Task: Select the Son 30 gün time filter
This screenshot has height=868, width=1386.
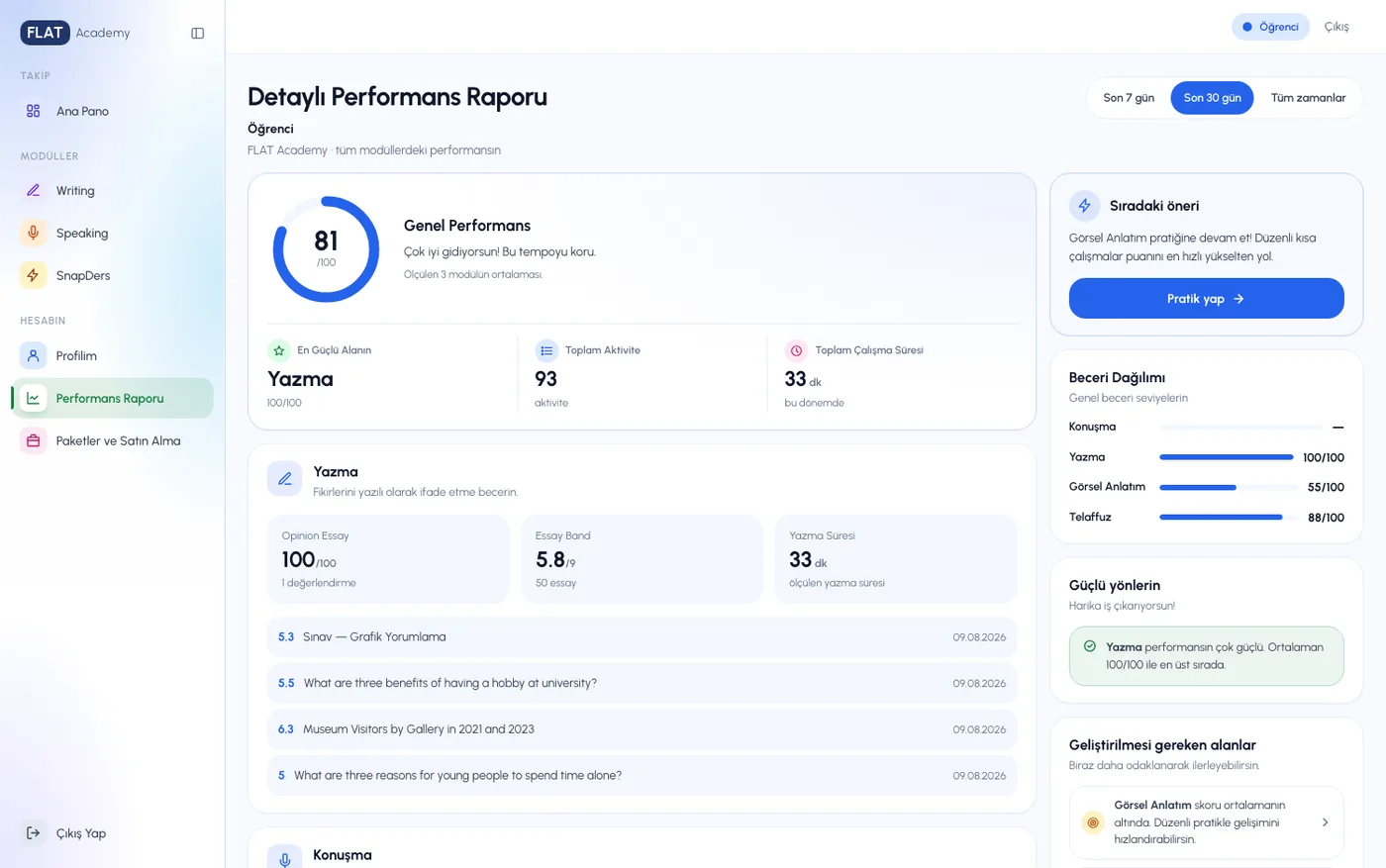Action: pyautogui.click(x=1212, y=98)
